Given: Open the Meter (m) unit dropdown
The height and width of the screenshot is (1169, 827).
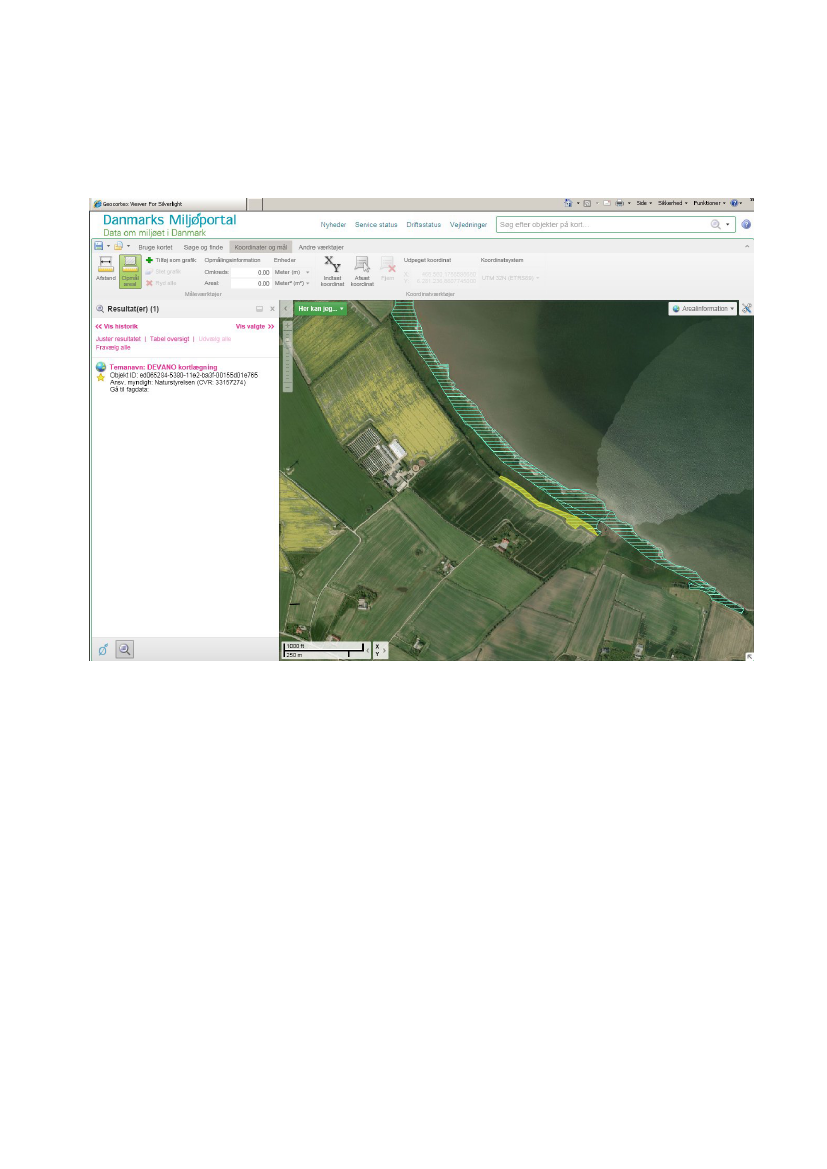Looking at the screenshot, I should 292,272.
